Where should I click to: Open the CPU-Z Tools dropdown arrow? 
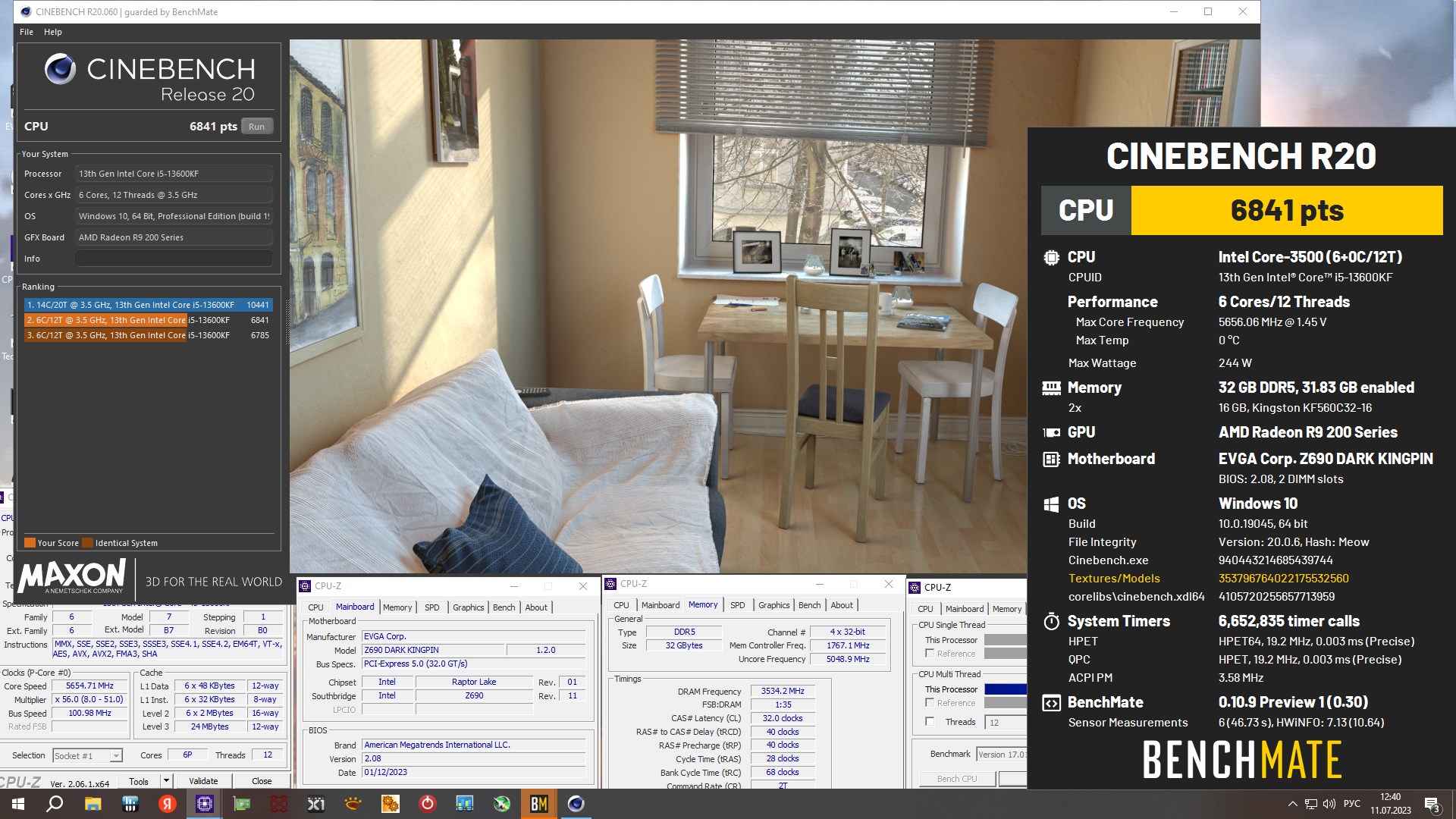pos(165,781)
